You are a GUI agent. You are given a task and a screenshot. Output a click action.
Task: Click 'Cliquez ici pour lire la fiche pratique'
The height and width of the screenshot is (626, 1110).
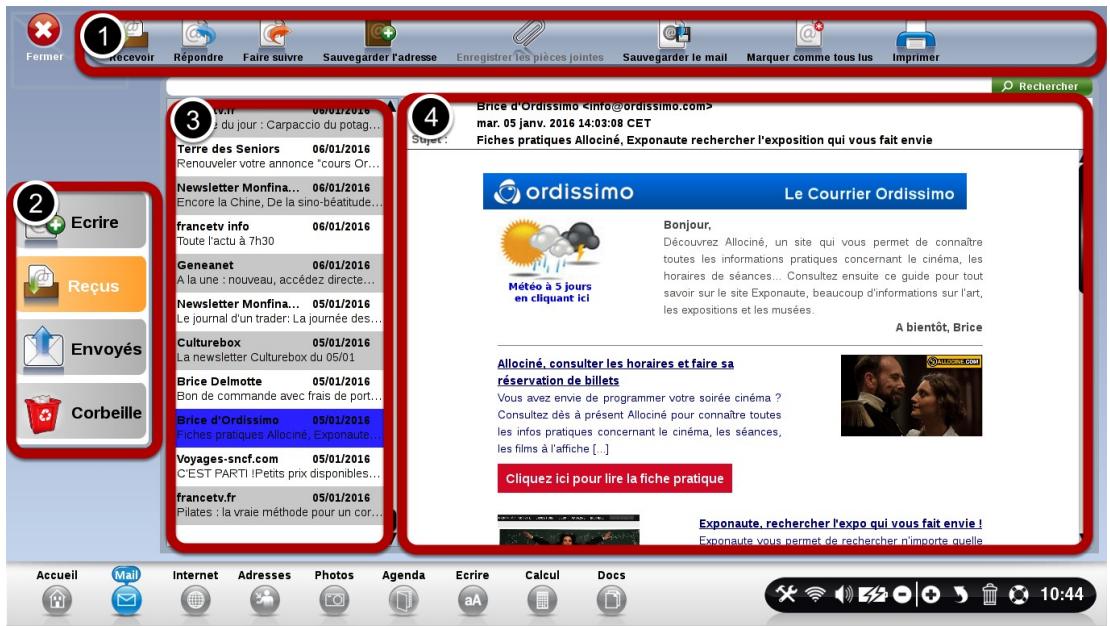pos(614,479)
